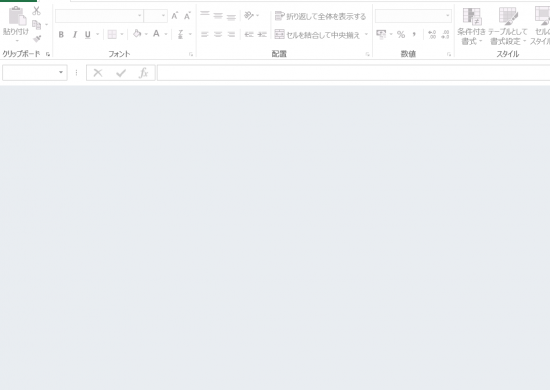Click the Percent Style icon
Screen dimensions: 550x390
click(x=401, y=34)
